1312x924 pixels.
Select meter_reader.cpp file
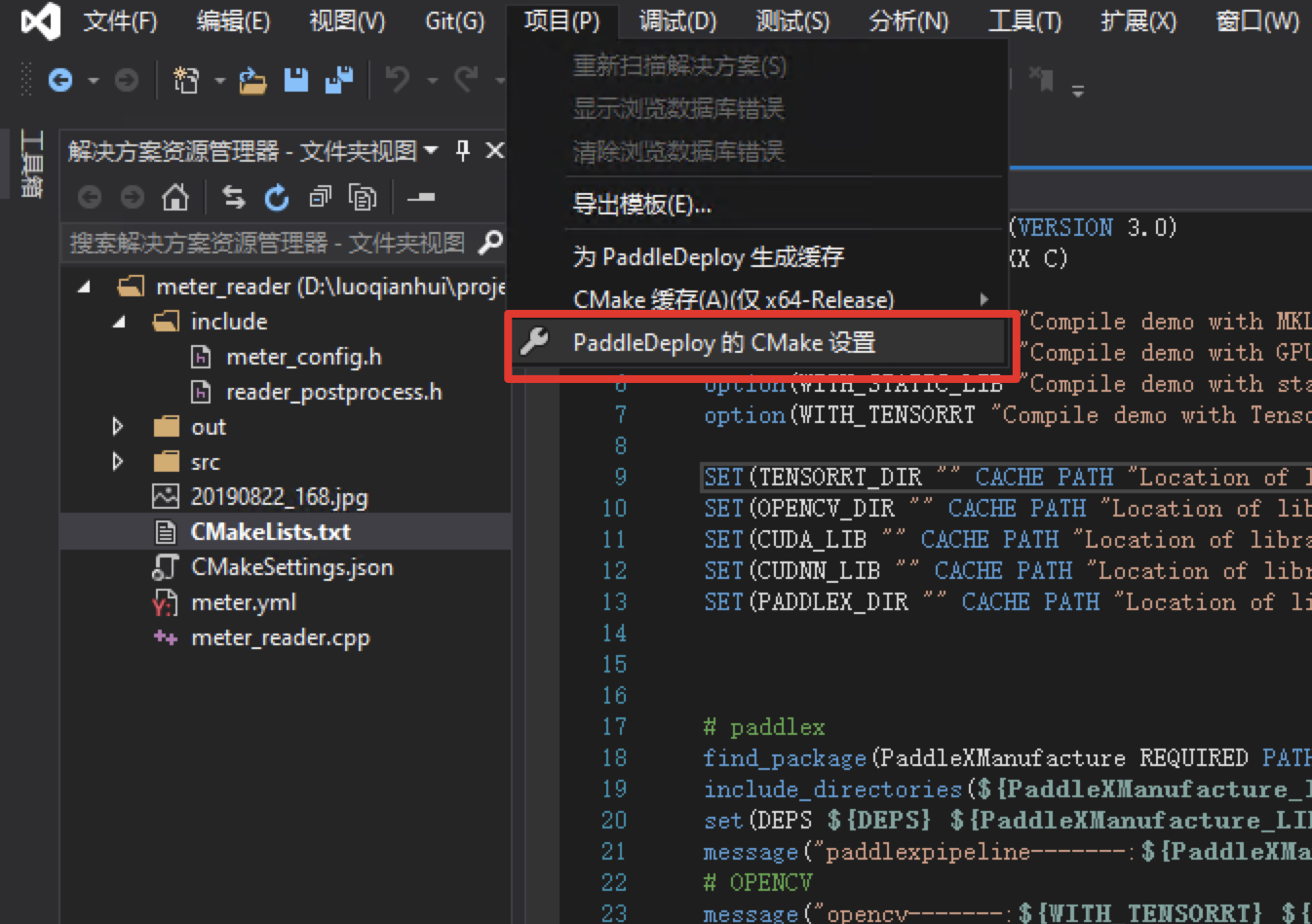point(280,637)
